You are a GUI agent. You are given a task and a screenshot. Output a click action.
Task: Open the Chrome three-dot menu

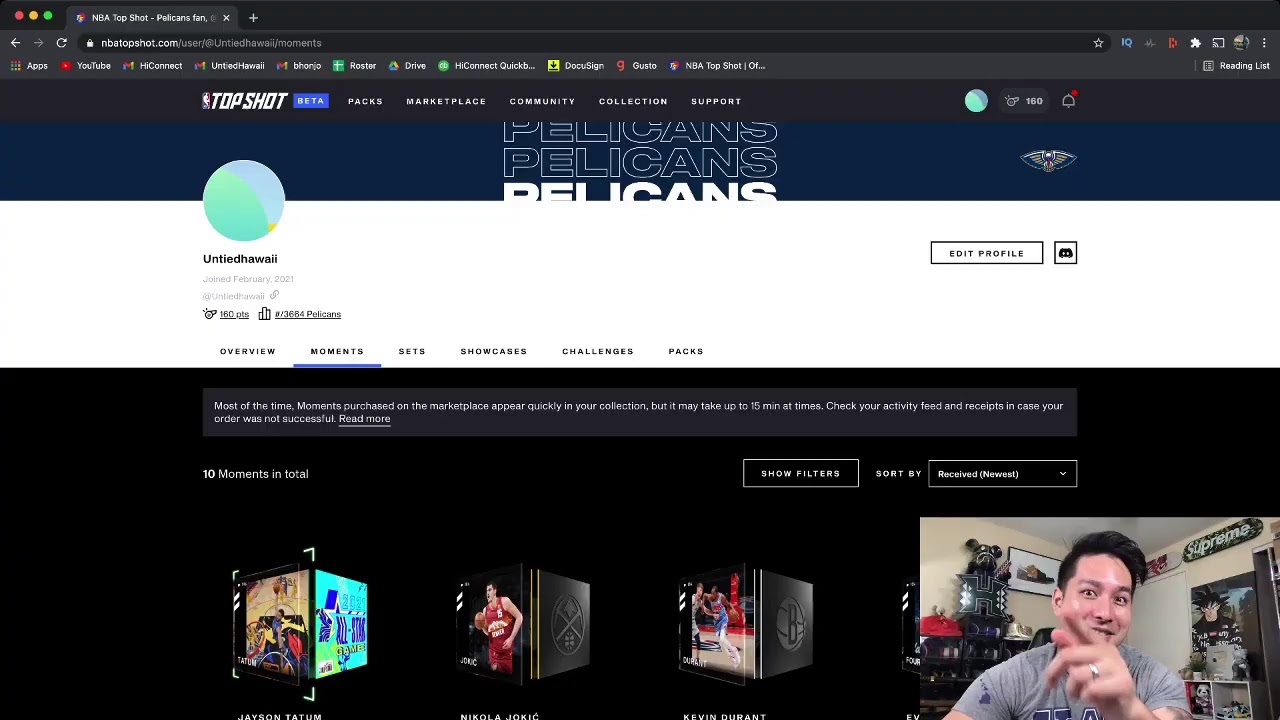click(1264, 43)
